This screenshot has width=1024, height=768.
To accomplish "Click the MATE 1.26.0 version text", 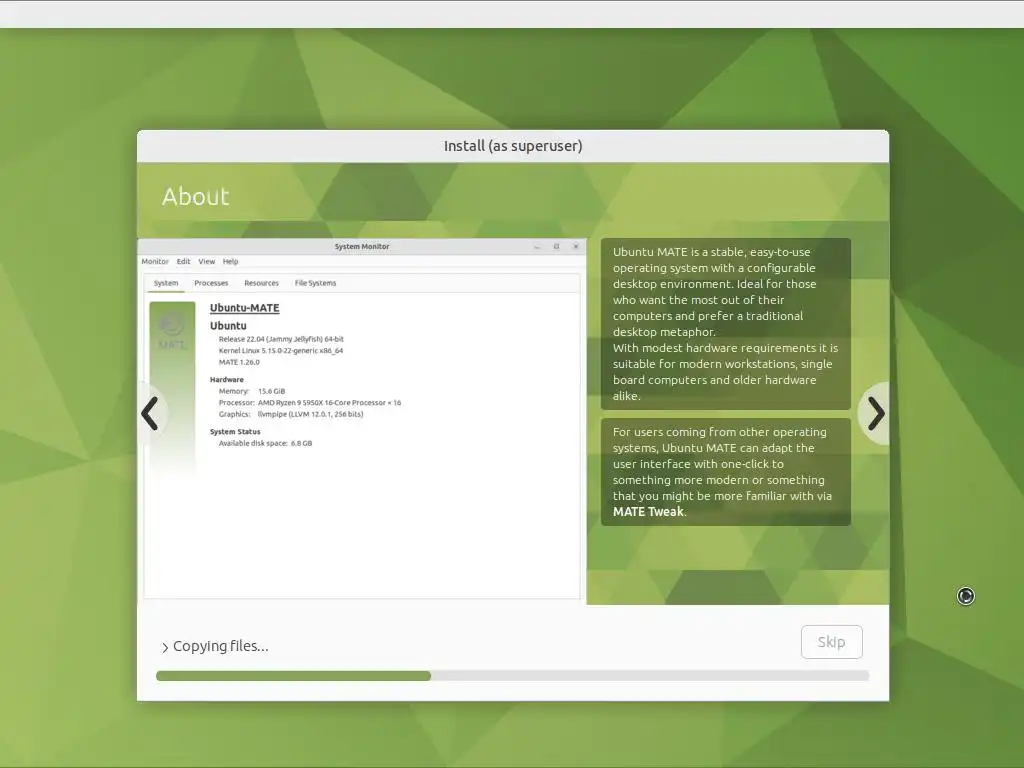I will pos(239,362).
